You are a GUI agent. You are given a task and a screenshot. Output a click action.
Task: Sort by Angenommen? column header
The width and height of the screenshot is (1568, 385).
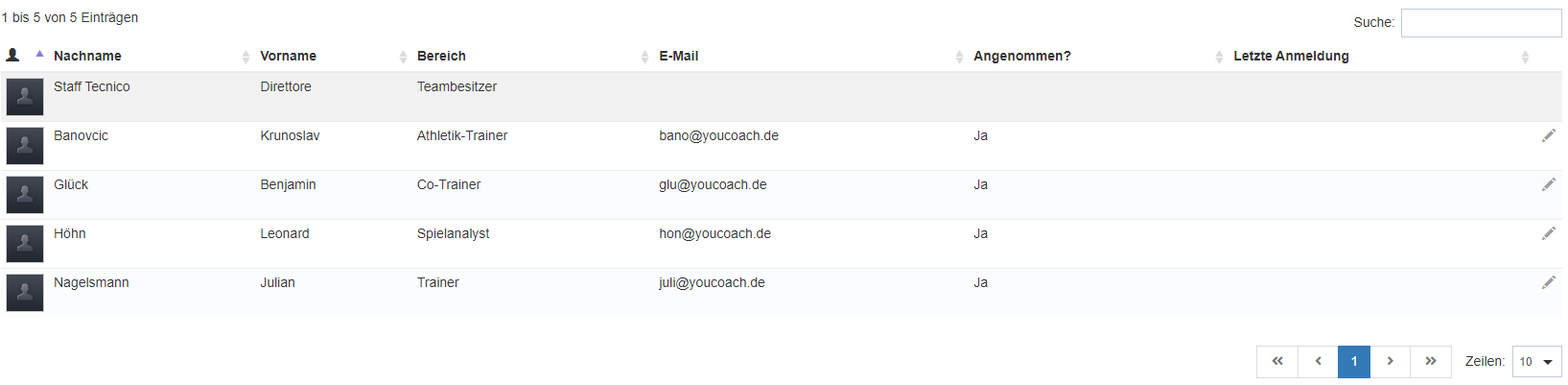1021,56
